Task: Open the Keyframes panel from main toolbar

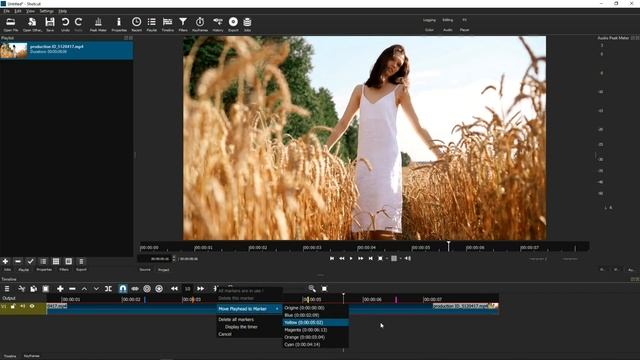Action: 200,24
